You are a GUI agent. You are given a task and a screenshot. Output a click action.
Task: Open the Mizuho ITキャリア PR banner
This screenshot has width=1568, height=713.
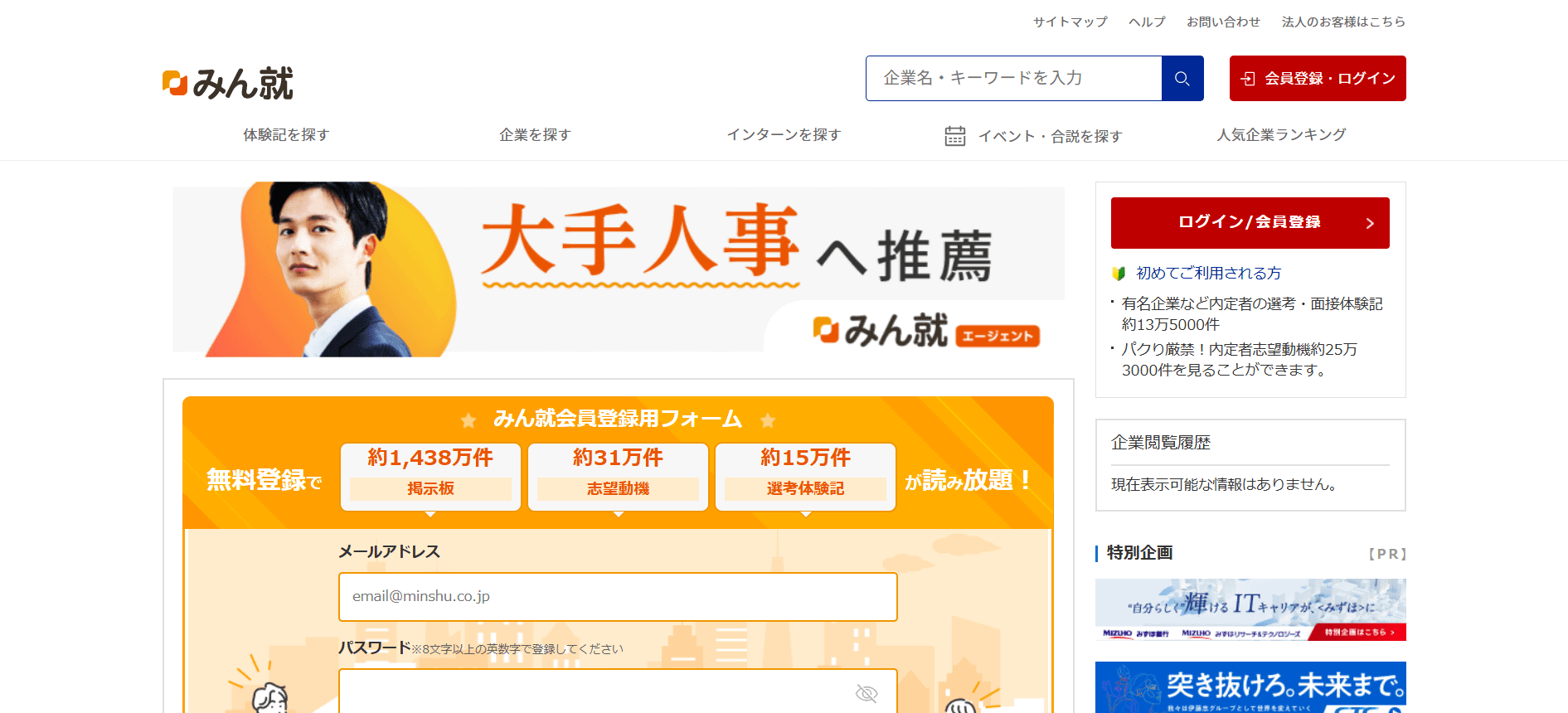click(1250, 609)
